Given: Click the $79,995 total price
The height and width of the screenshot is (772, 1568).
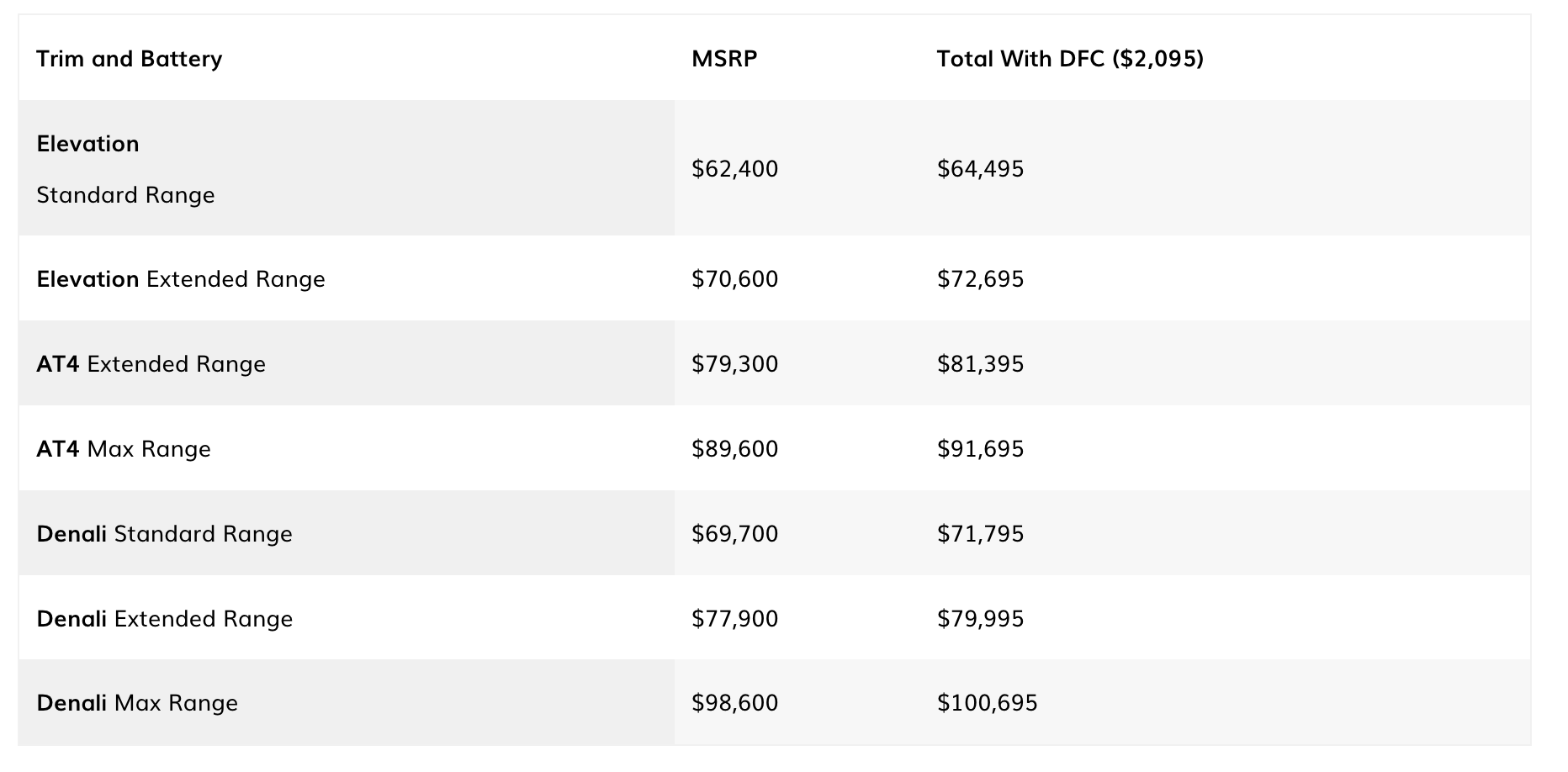Looking at the screenshot, I should 980,619.
